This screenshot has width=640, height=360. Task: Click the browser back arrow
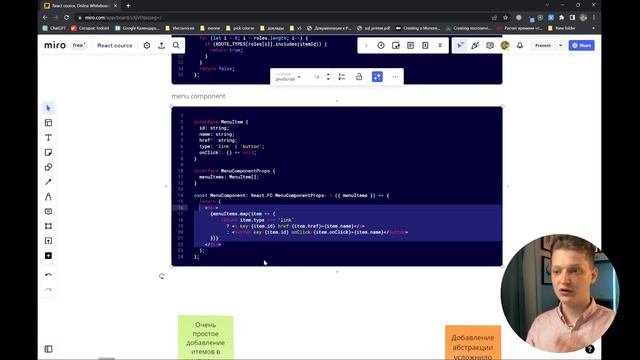click(45, 18)
